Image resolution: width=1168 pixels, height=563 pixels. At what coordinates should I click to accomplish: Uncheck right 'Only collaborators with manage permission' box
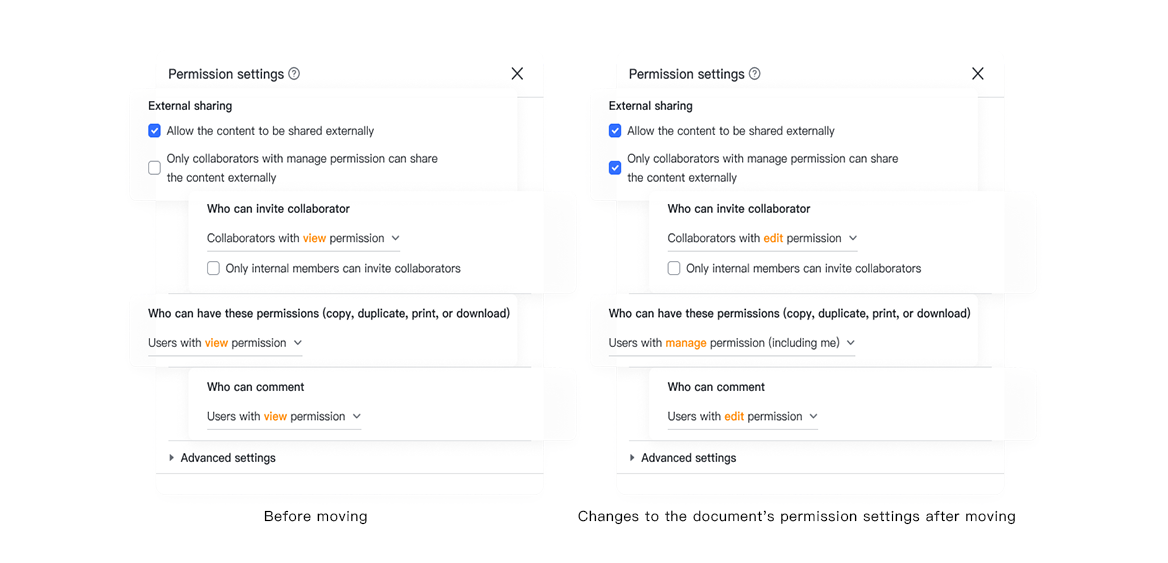[x=615, y=168]
